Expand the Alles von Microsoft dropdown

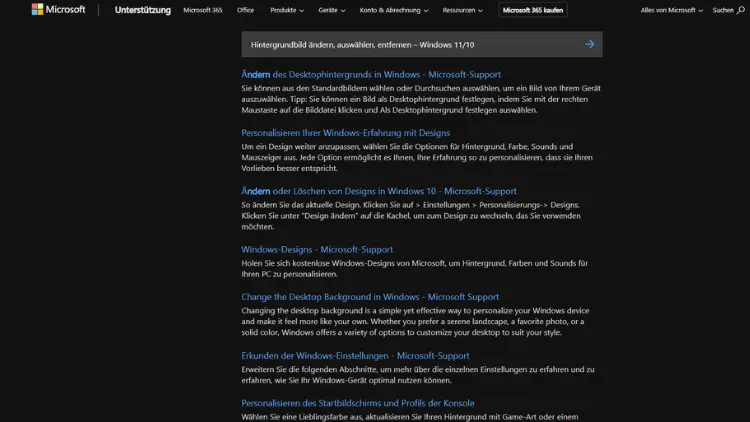point(672,10)
